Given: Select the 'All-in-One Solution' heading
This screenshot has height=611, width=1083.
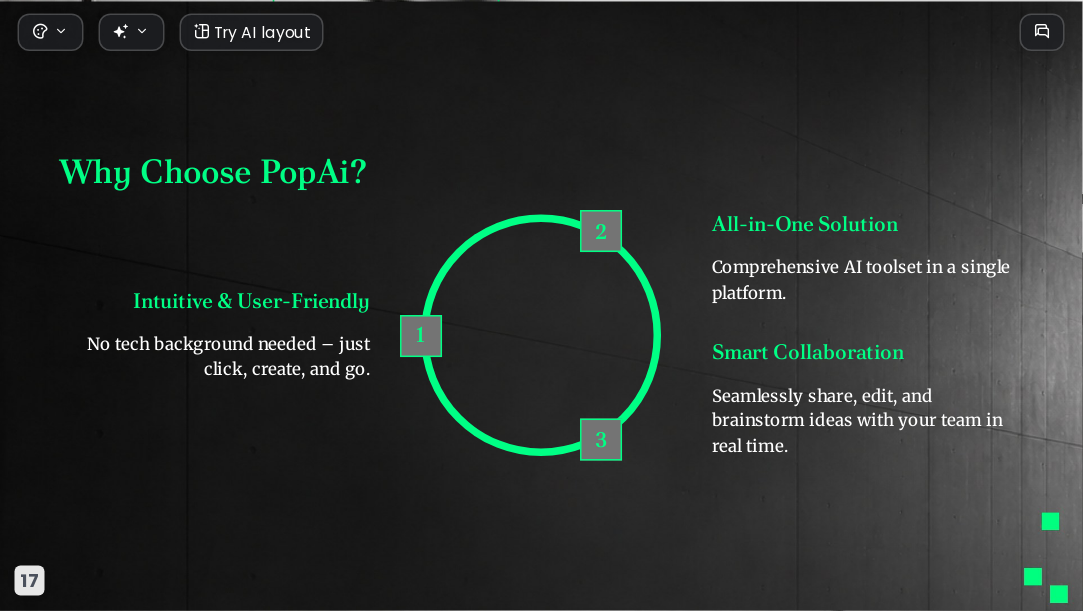Looking at the screenshot, I should pyautogui.click(x=805, y=224).
